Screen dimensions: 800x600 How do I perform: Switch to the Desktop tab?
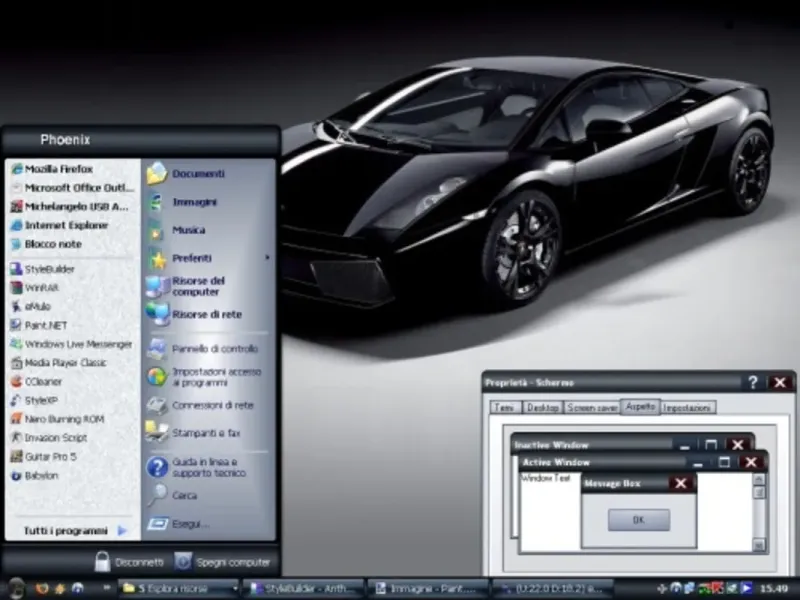[x=541, y=408]
